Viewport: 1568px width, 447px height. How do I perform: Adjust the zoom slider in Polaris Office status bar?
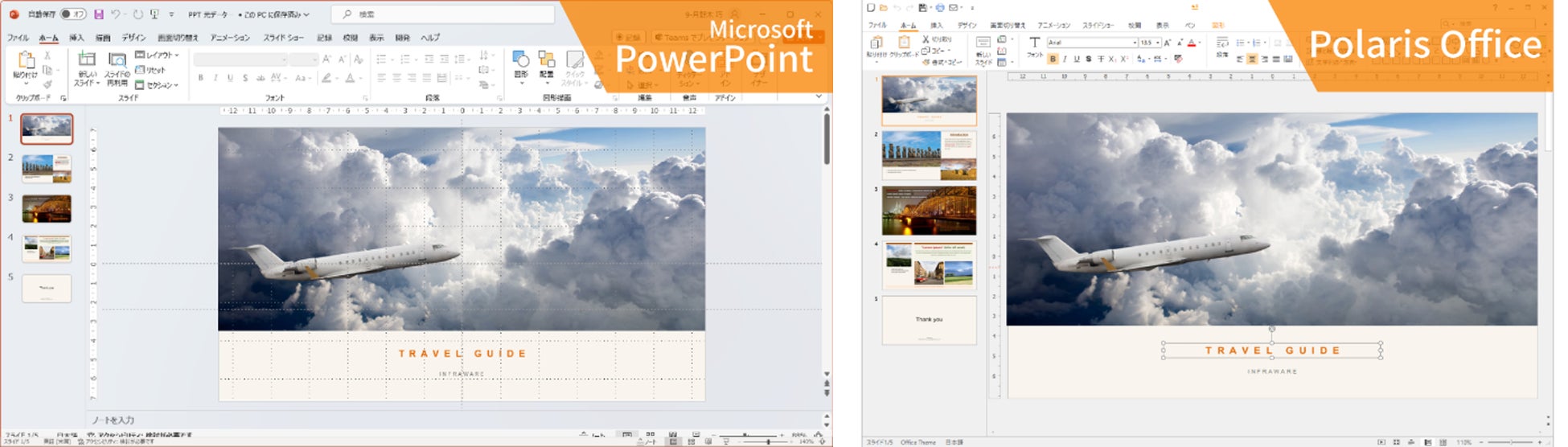(x=1510, y=442)
